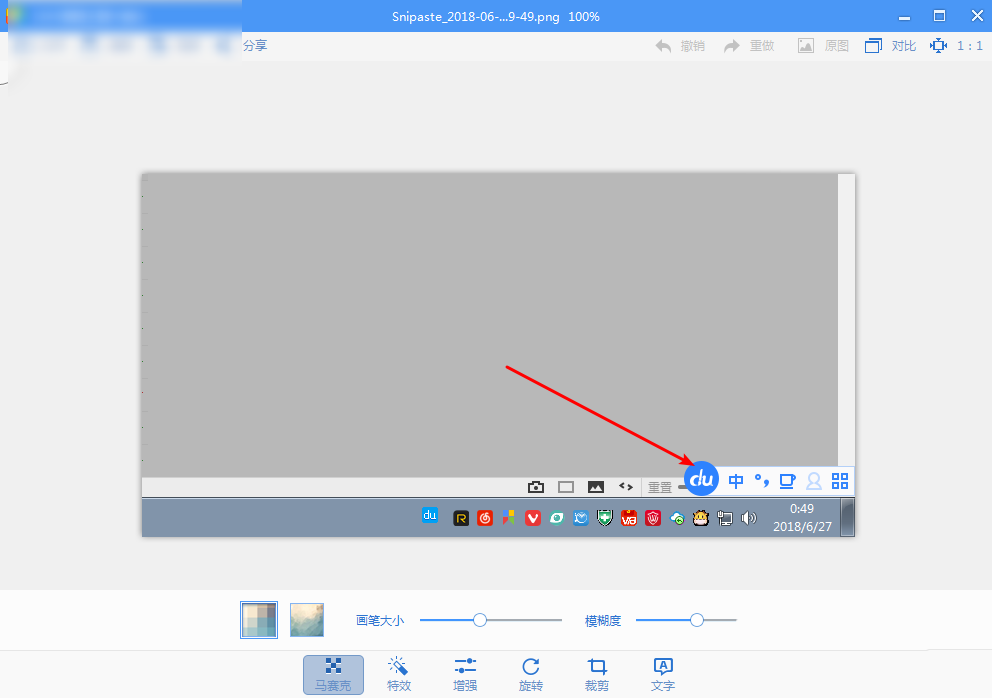Close the image editor window

(x=972, y=15)
